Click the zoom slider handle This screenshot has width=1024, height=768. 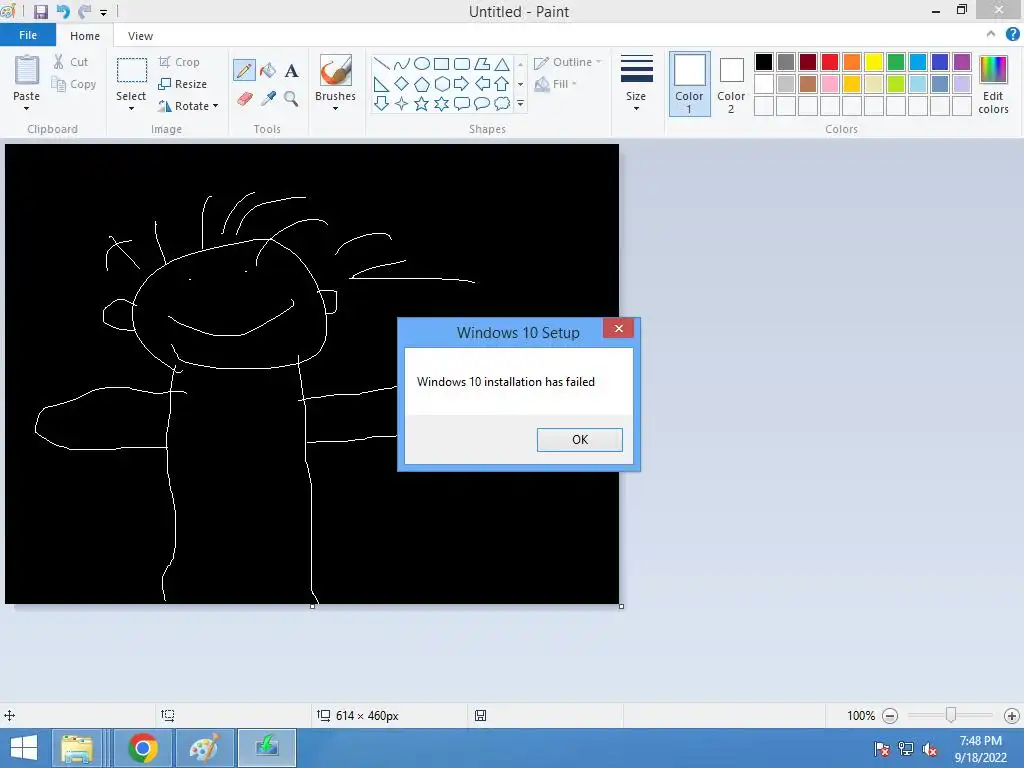(951, 715)
